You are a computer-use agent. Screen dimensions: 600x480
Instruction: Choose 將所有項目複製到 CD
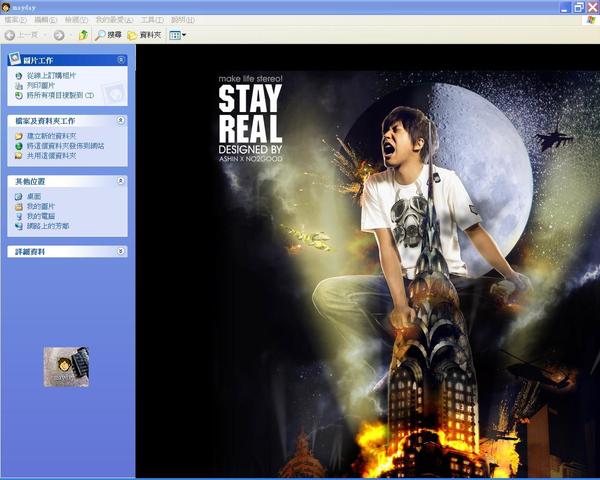click(x=60, y=95)
